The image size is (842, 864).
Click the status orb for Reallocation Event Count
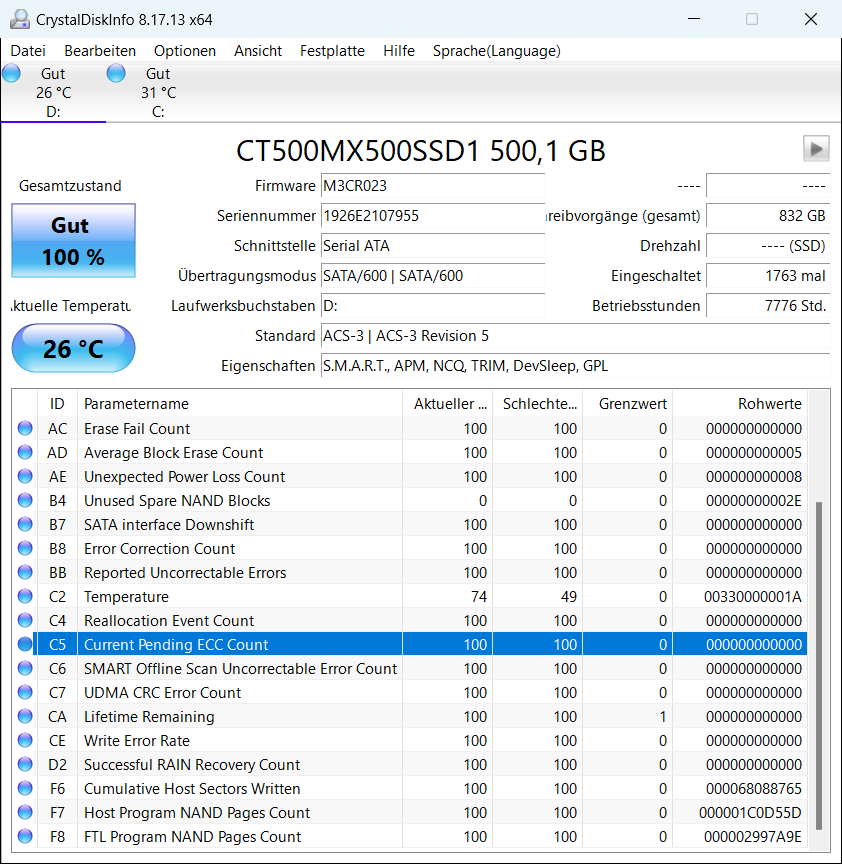pos(25,620)
